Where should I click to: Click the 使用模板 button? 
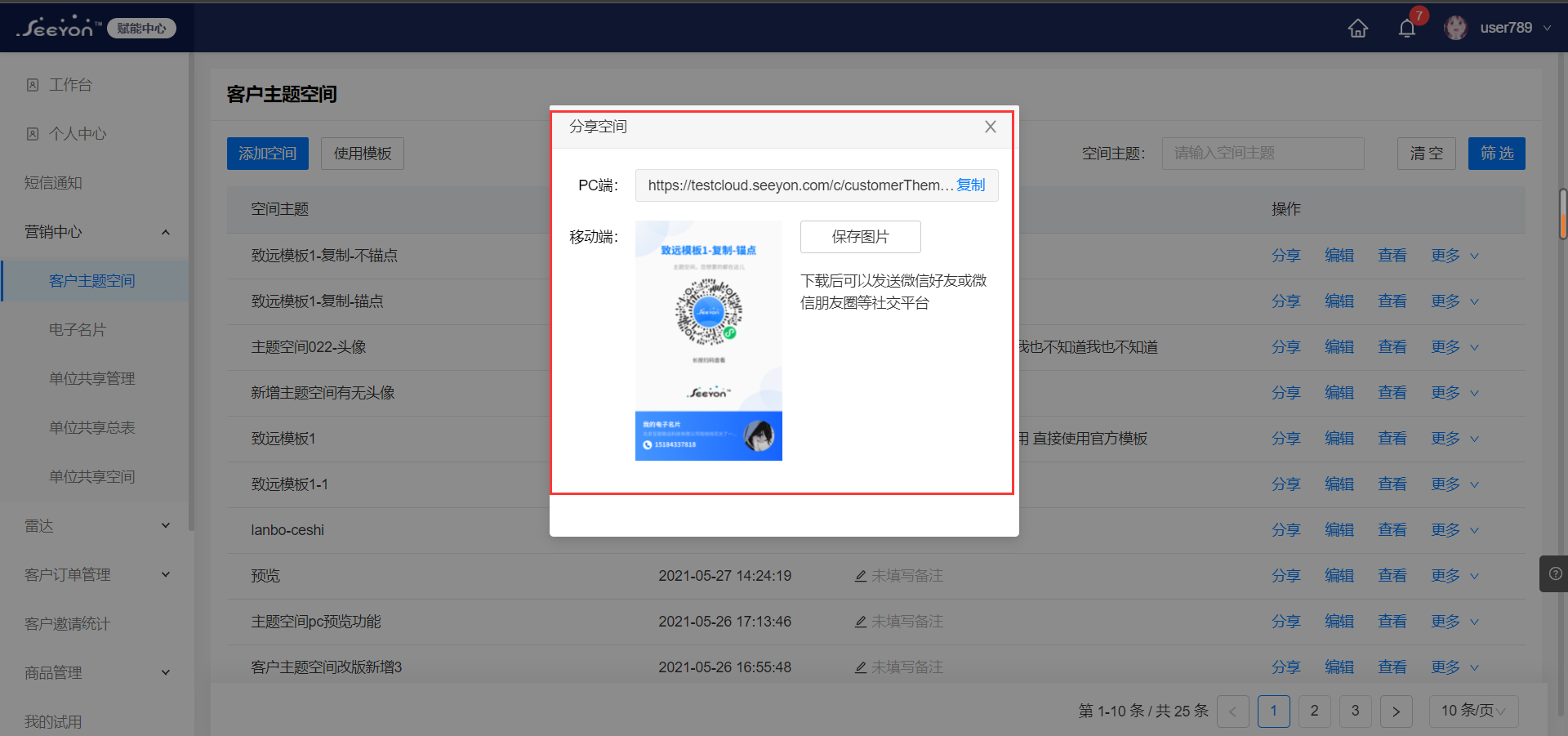(x=363, y=154)
